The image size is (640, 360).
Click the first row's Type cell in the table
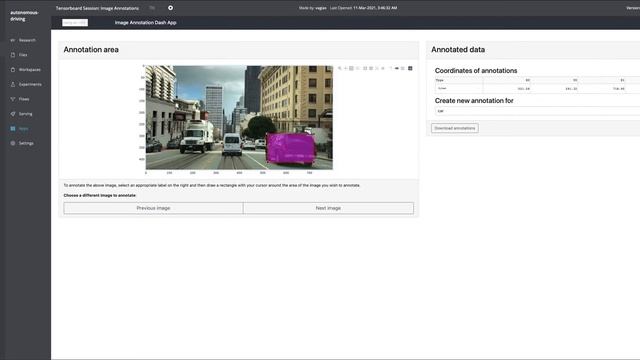(x=459, y=88)
